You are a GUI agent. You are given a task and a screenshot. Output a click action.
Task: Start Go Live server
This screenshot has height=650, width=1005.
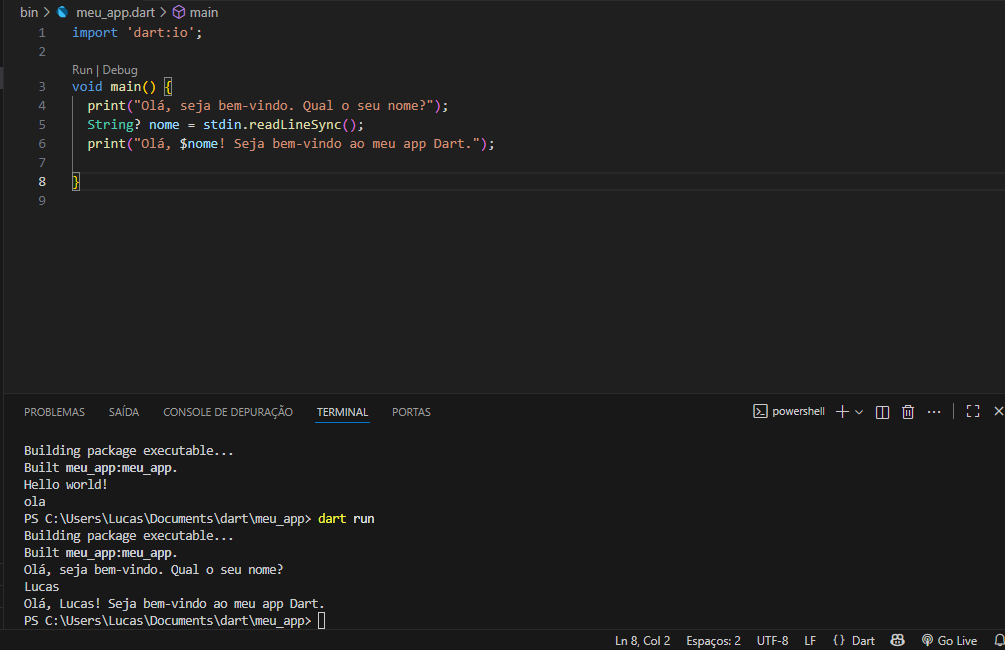pos(949,640)
